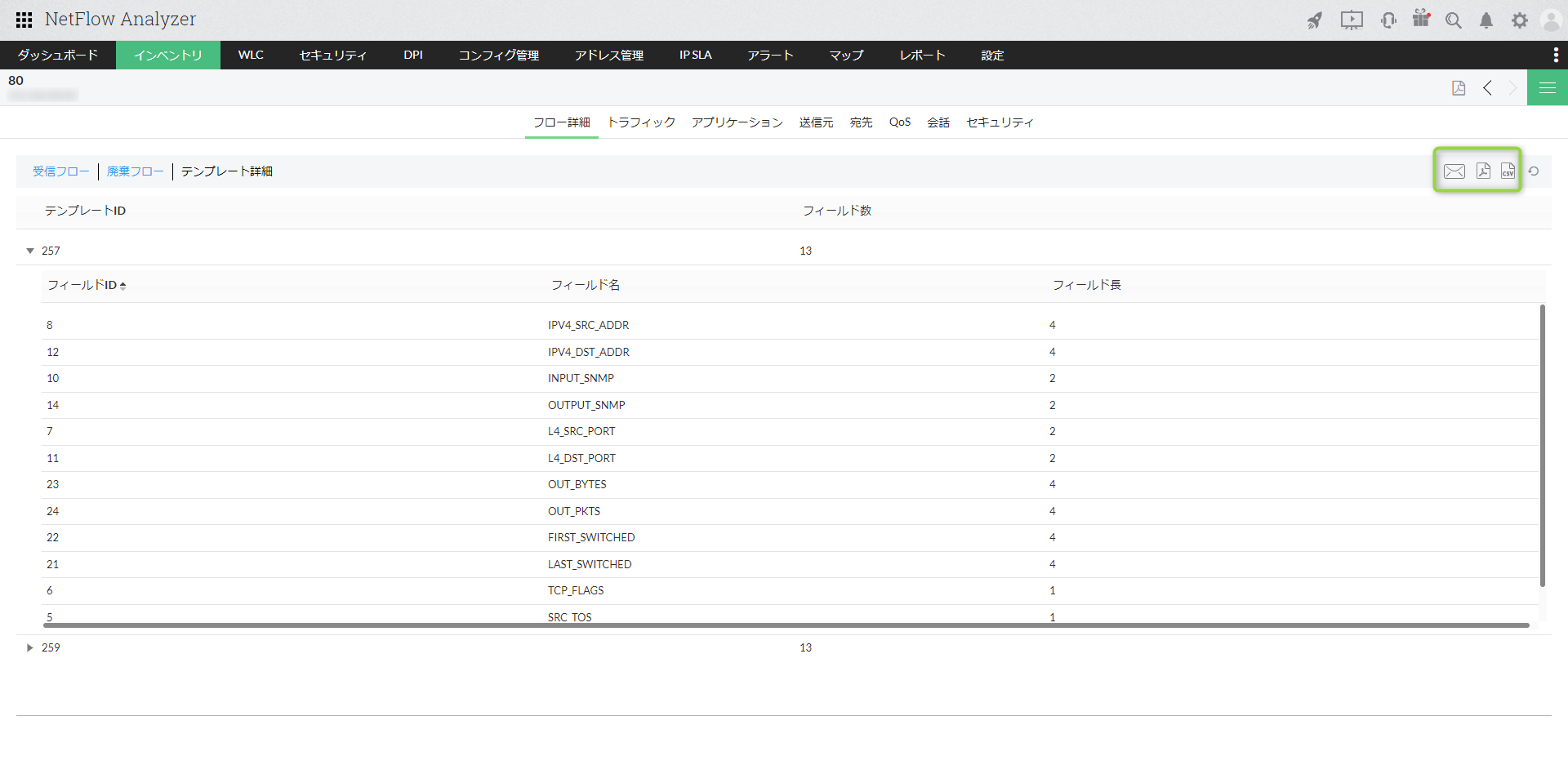Click the TCP_FLAGS field name
The height and width of the screenshot is (765, 1568).
[x=576, y=590]
